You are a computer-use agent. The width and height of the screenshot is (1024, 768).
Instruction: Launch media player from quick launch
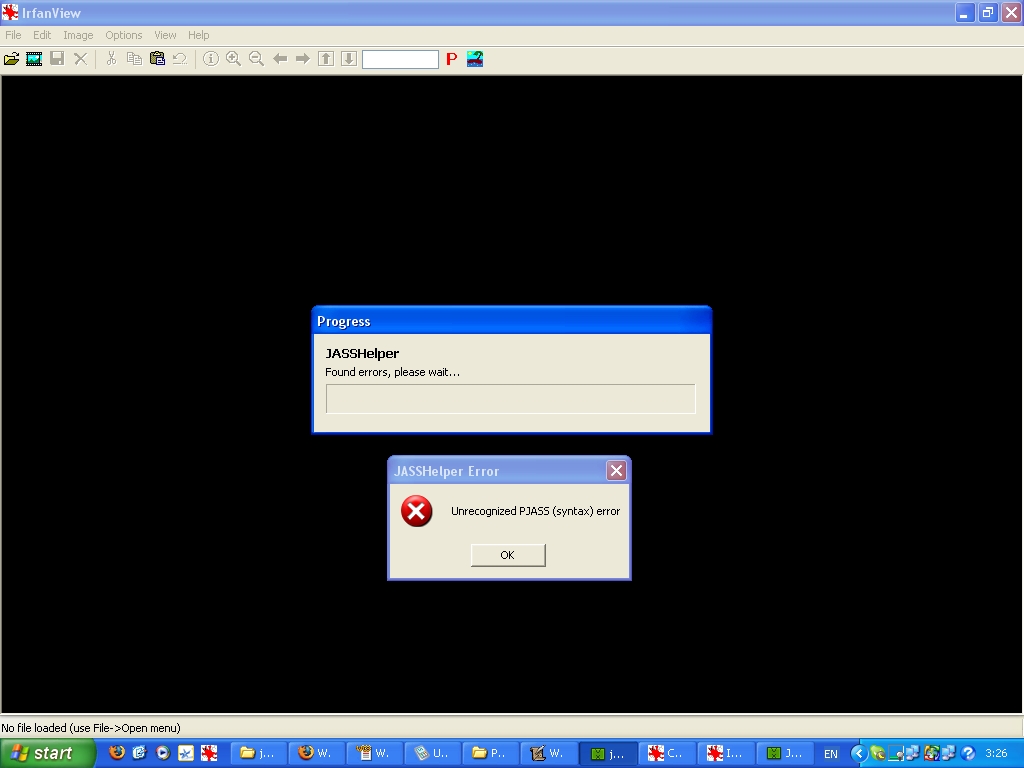163,753
